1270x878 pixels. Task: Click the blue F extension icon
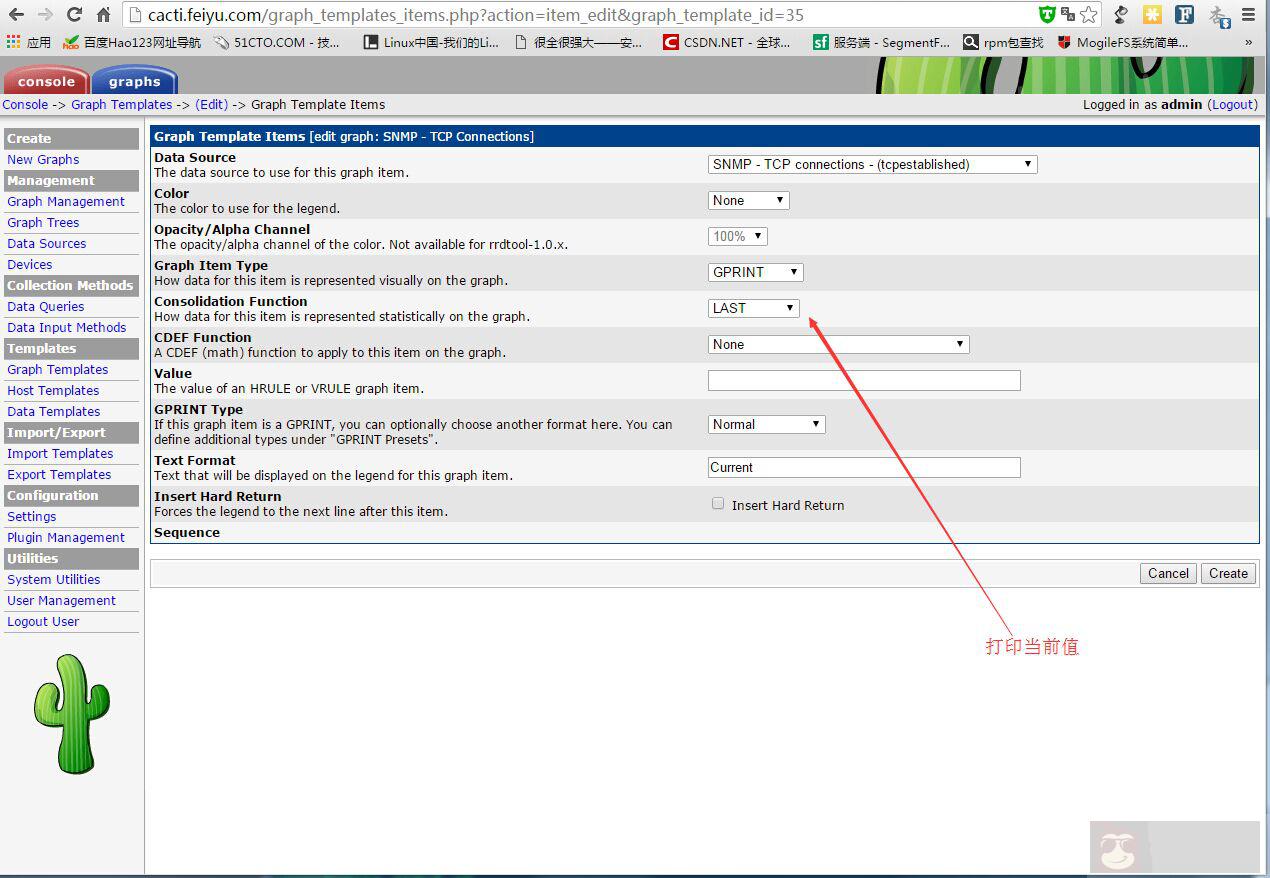pos(1184,15)
